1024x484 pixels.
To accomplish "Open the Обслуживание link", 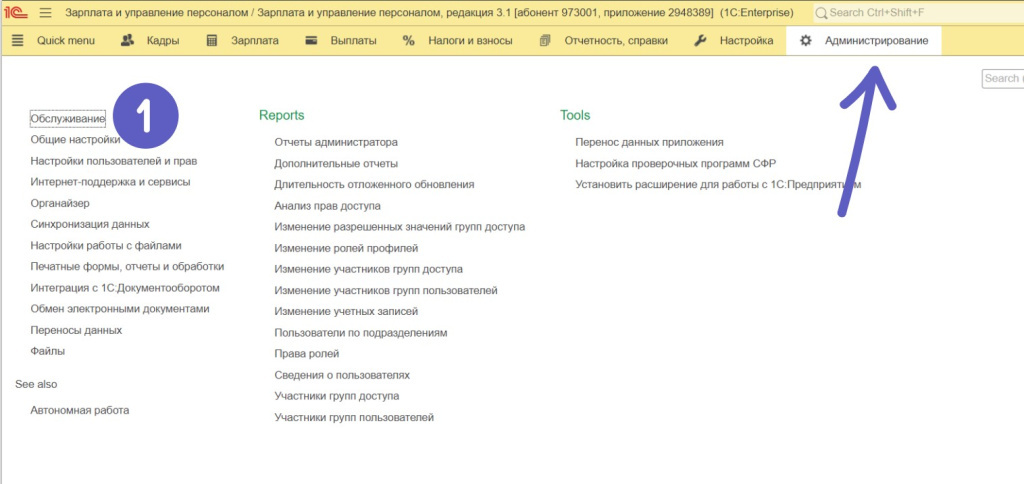I will tap(68, 119).
